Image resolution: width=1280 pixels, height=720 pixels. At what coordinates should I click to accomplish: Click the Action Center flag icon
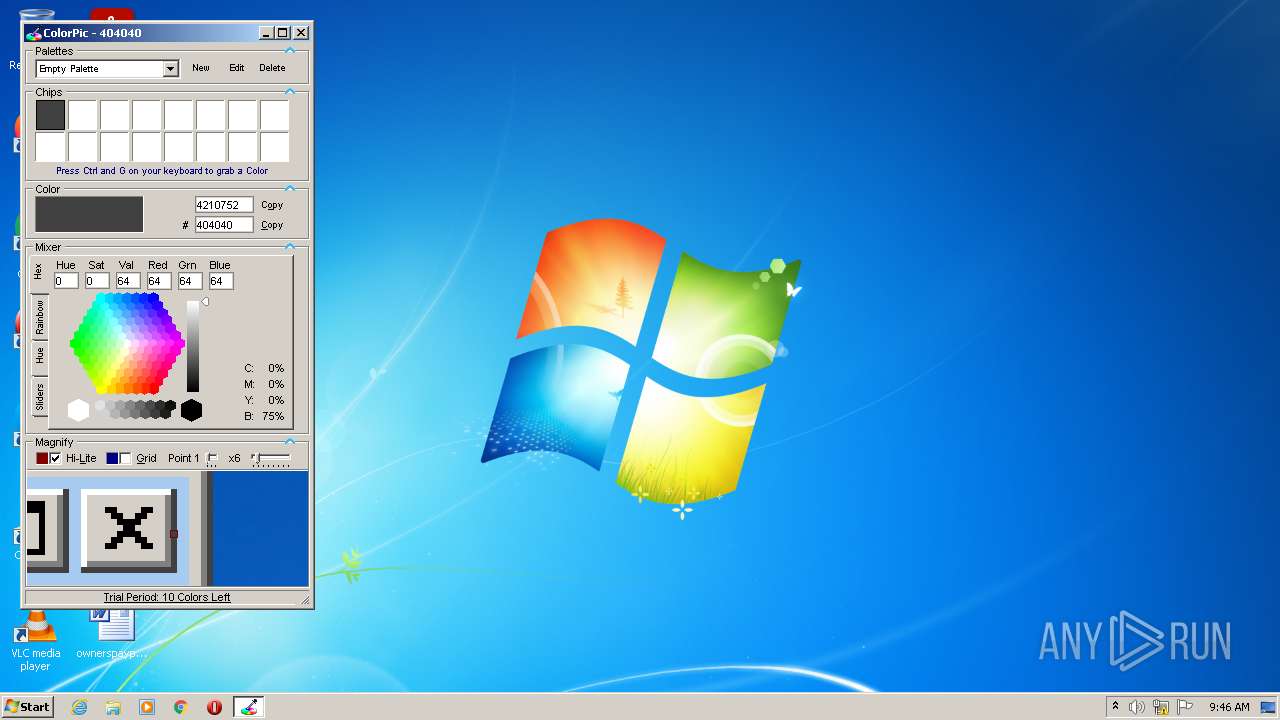(x=1185, y=707)
